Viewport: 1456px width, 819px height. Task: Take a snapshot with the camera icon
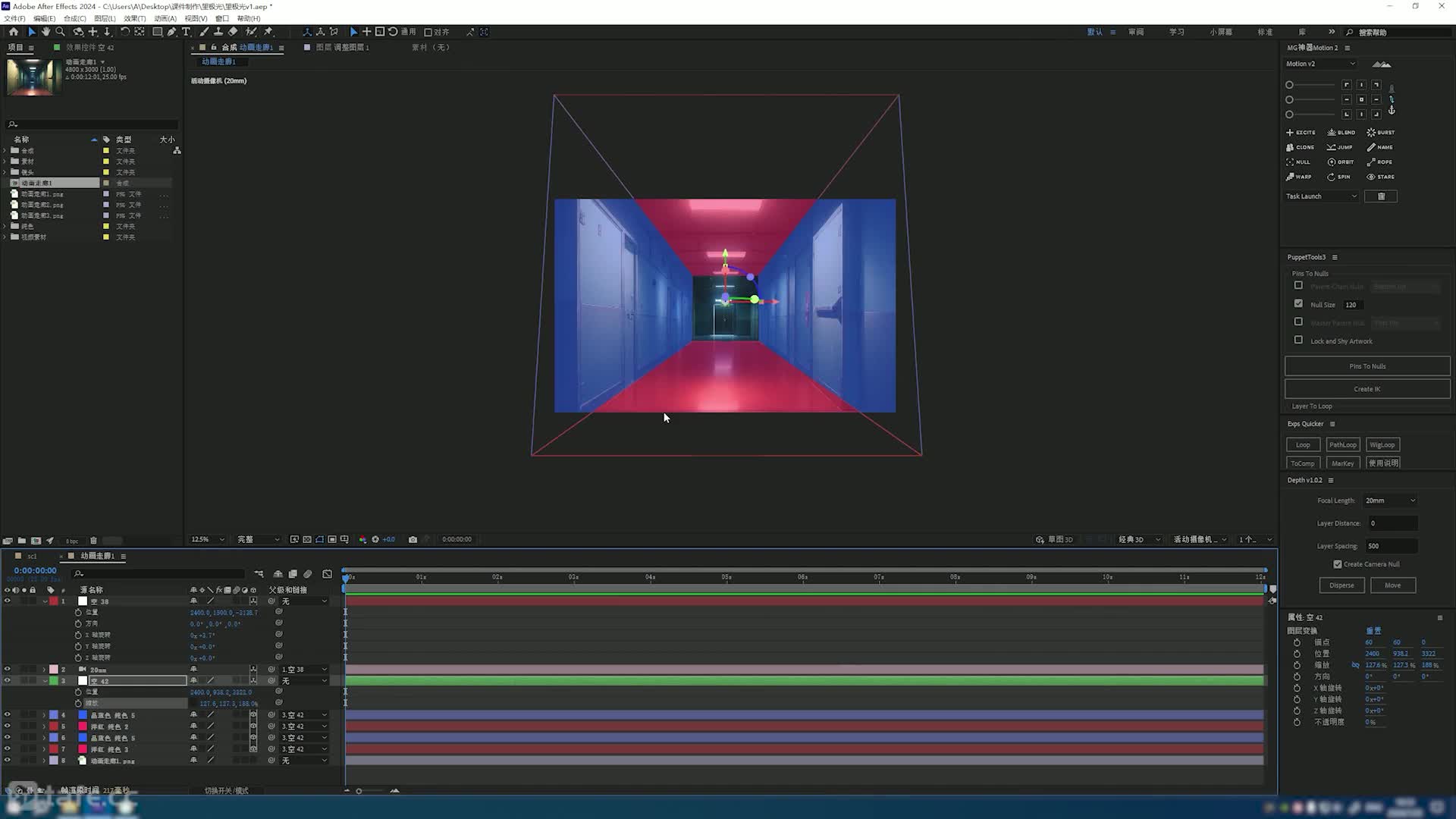pos(413,540)
